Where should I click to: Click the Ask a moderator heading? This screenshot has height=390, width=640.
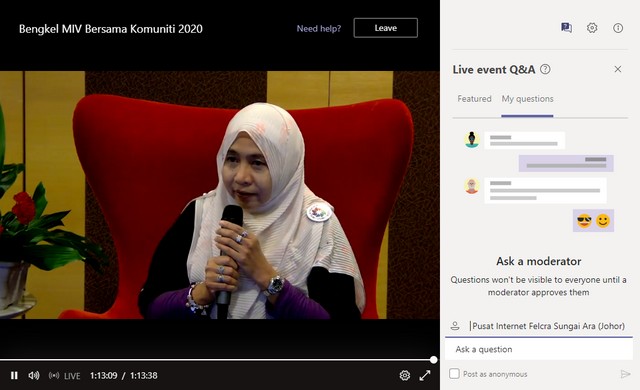[538, 261]
